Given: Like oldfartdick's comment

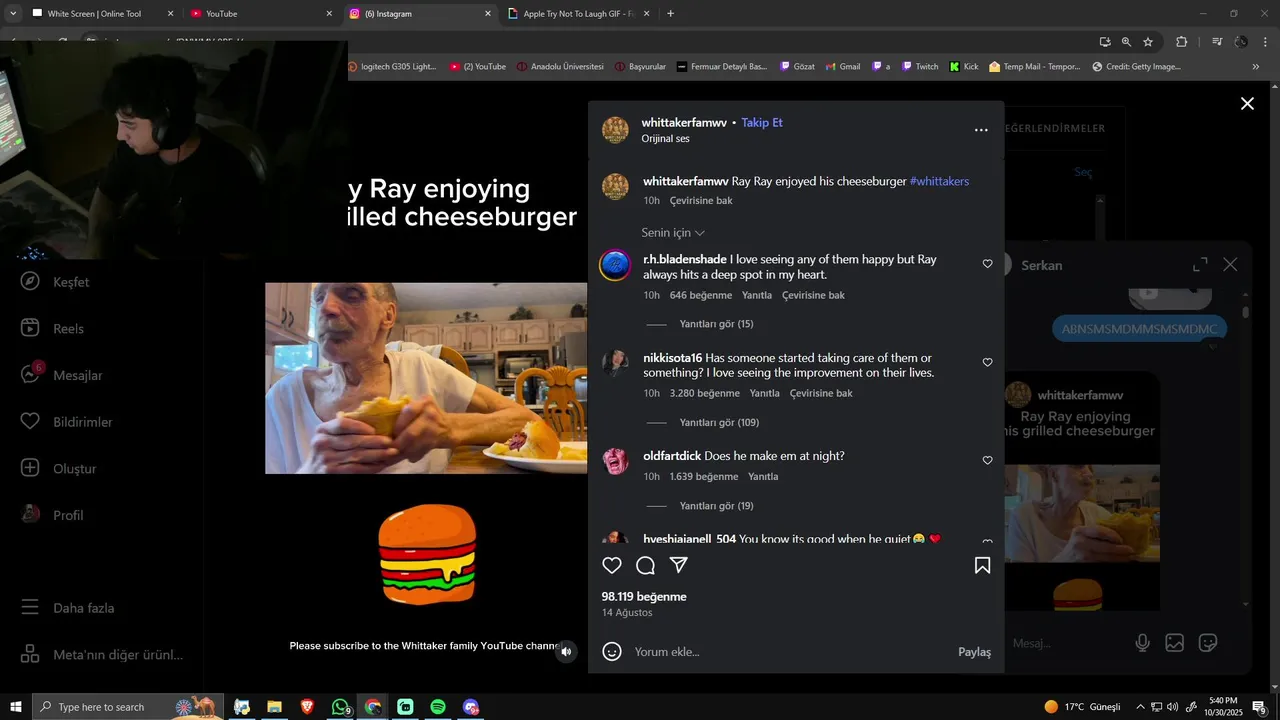Looking at the screenshot, I should [x=987, y=460].
